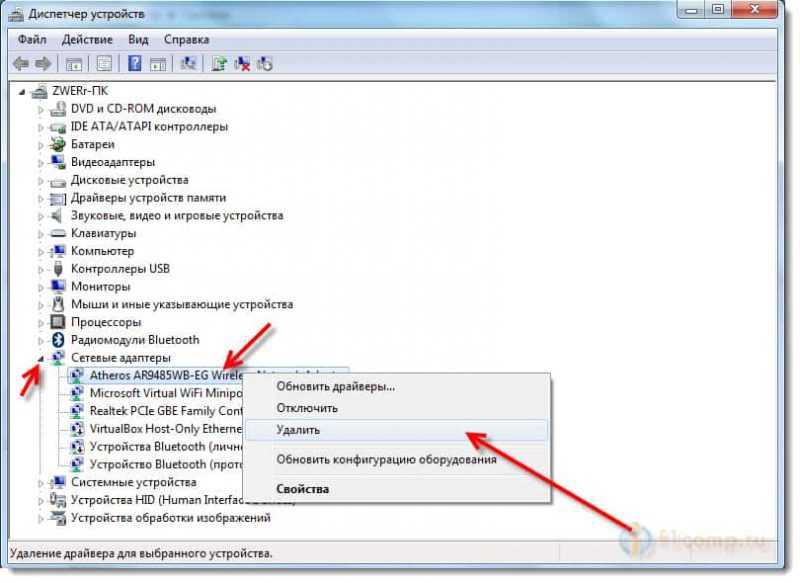Open the Действие menu

click(x=87, y=39)
